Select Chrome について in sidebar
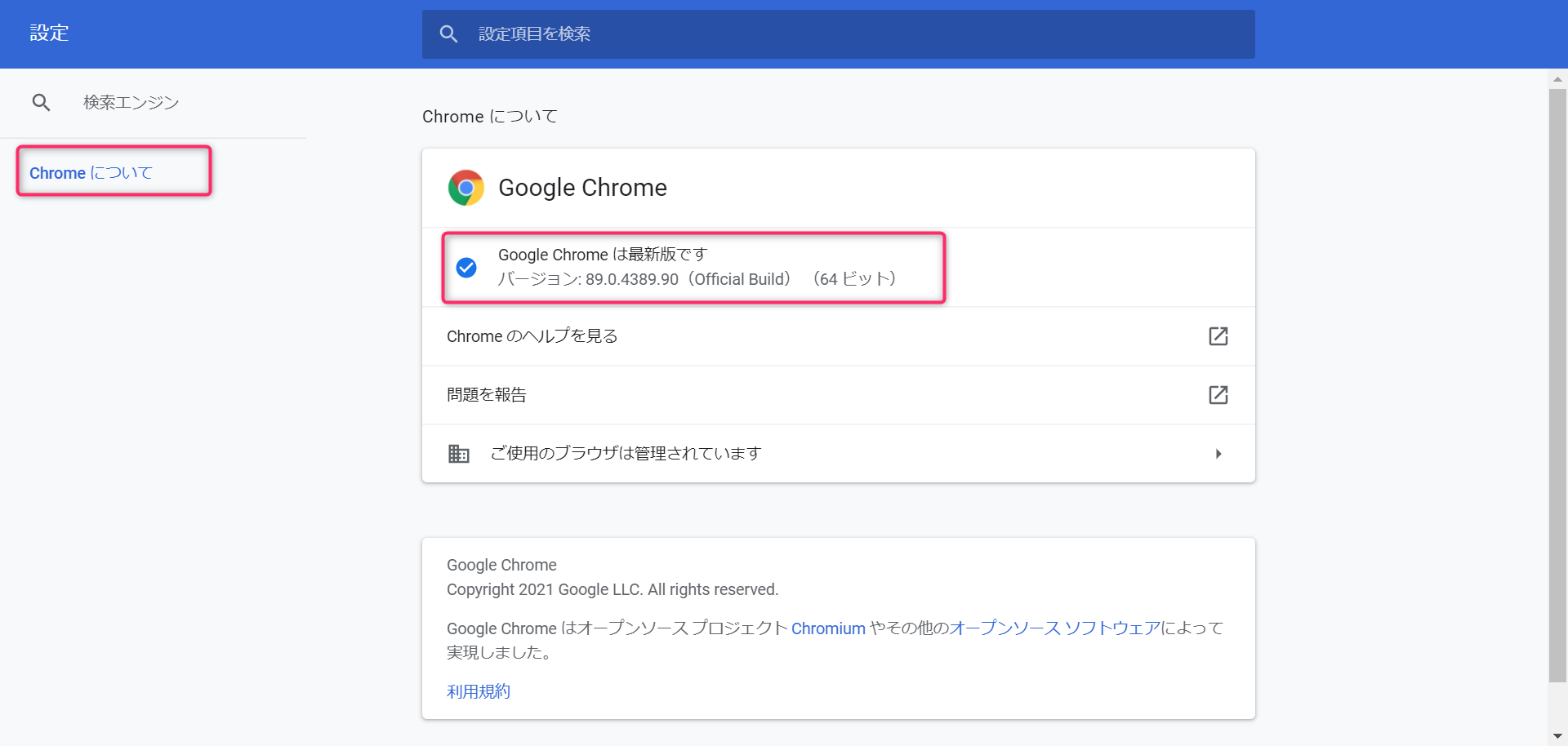Screen dimensions: 1568x746 pos(91,173)
